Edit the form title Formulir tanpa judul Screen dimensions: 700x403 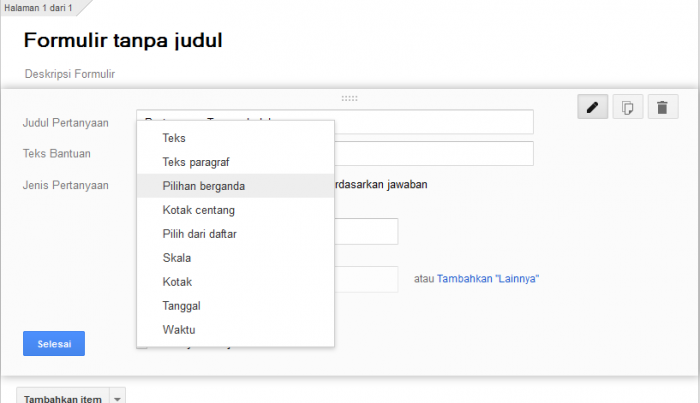click(x=123, y=40)
